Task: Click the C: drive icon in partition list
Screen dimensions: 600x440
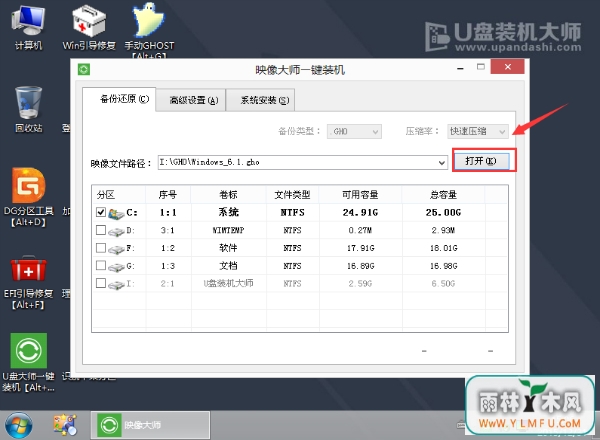Action: (x=116, y=213)
